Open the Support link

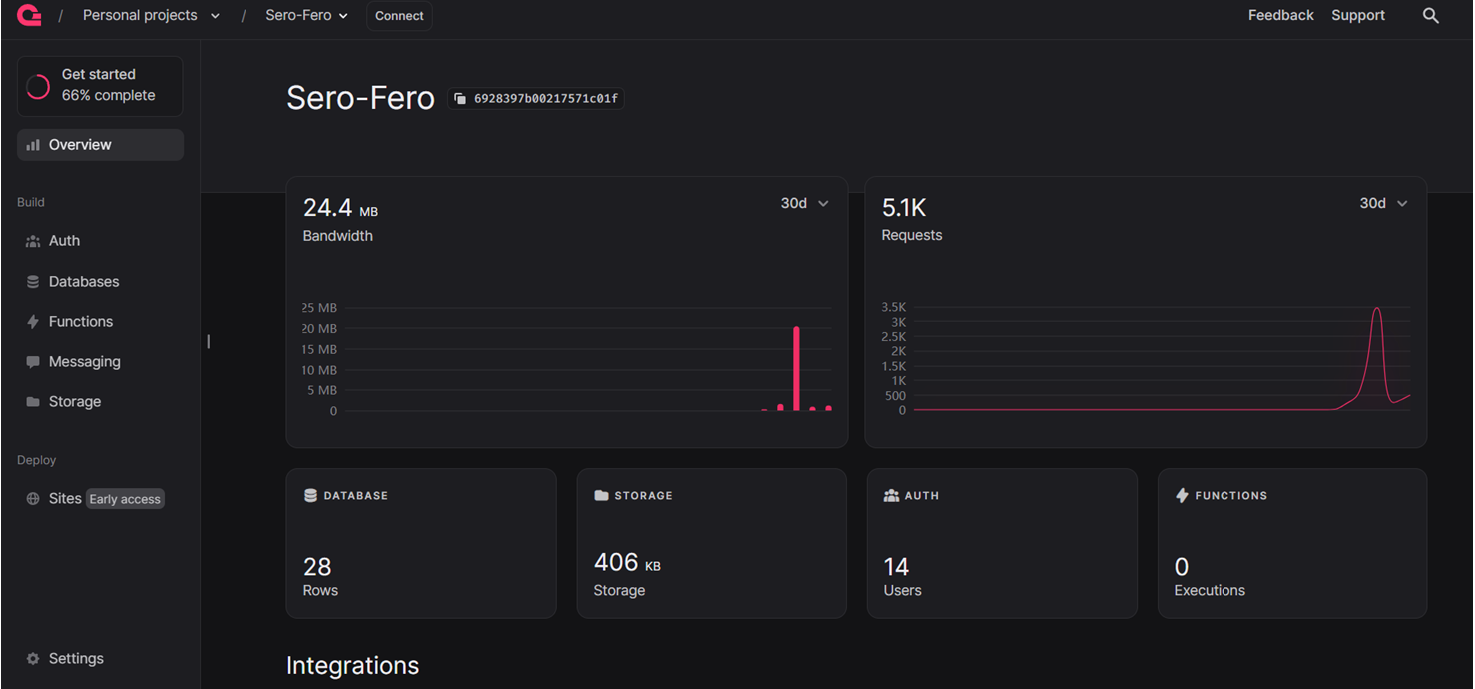(x=1357, y=16)
